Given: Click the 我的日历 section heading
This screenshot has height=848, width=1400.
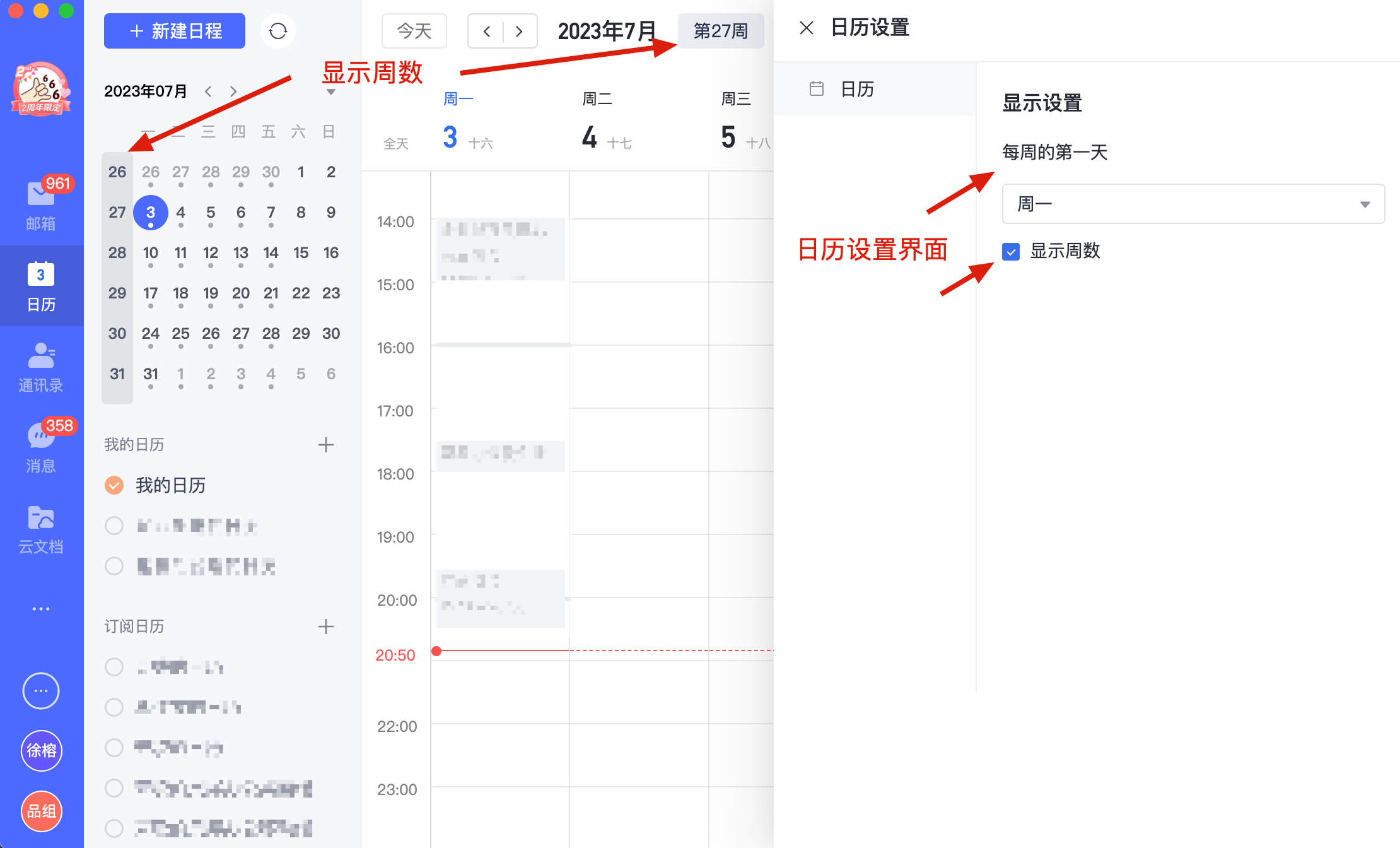Looking at the screenshot, I should tap(134, 445).
